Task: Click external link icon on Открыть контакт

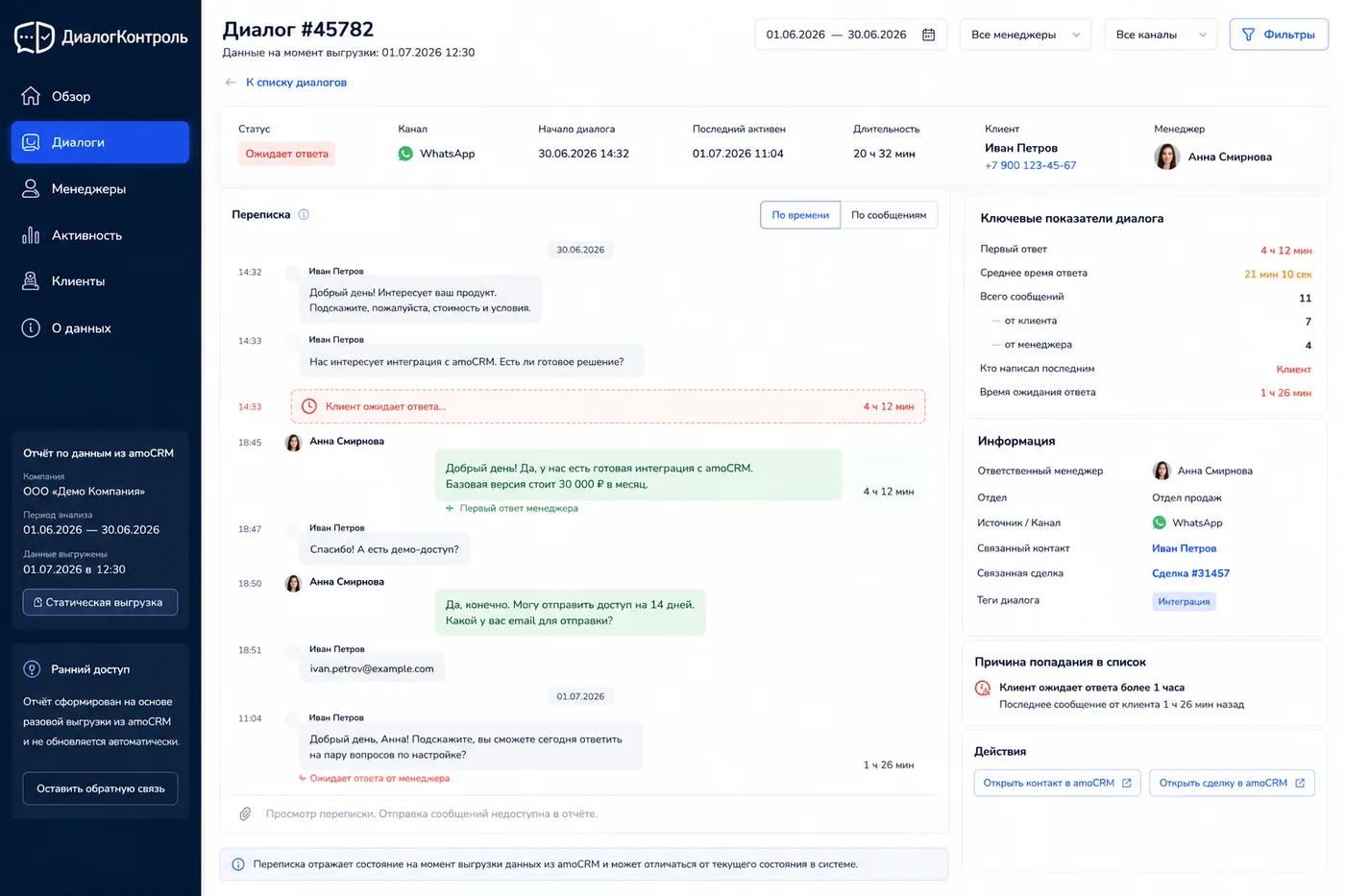Action: click(x=1127, y=784)
